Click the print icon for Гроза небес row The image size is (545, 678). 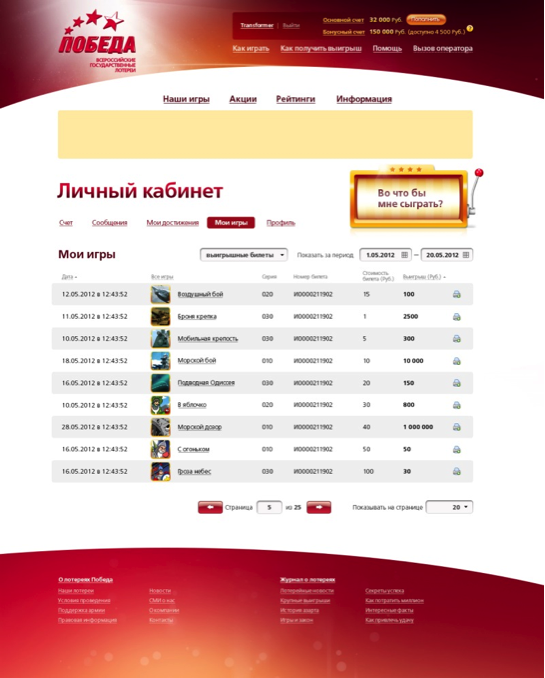pyautogui.click(x=456, y=471)
